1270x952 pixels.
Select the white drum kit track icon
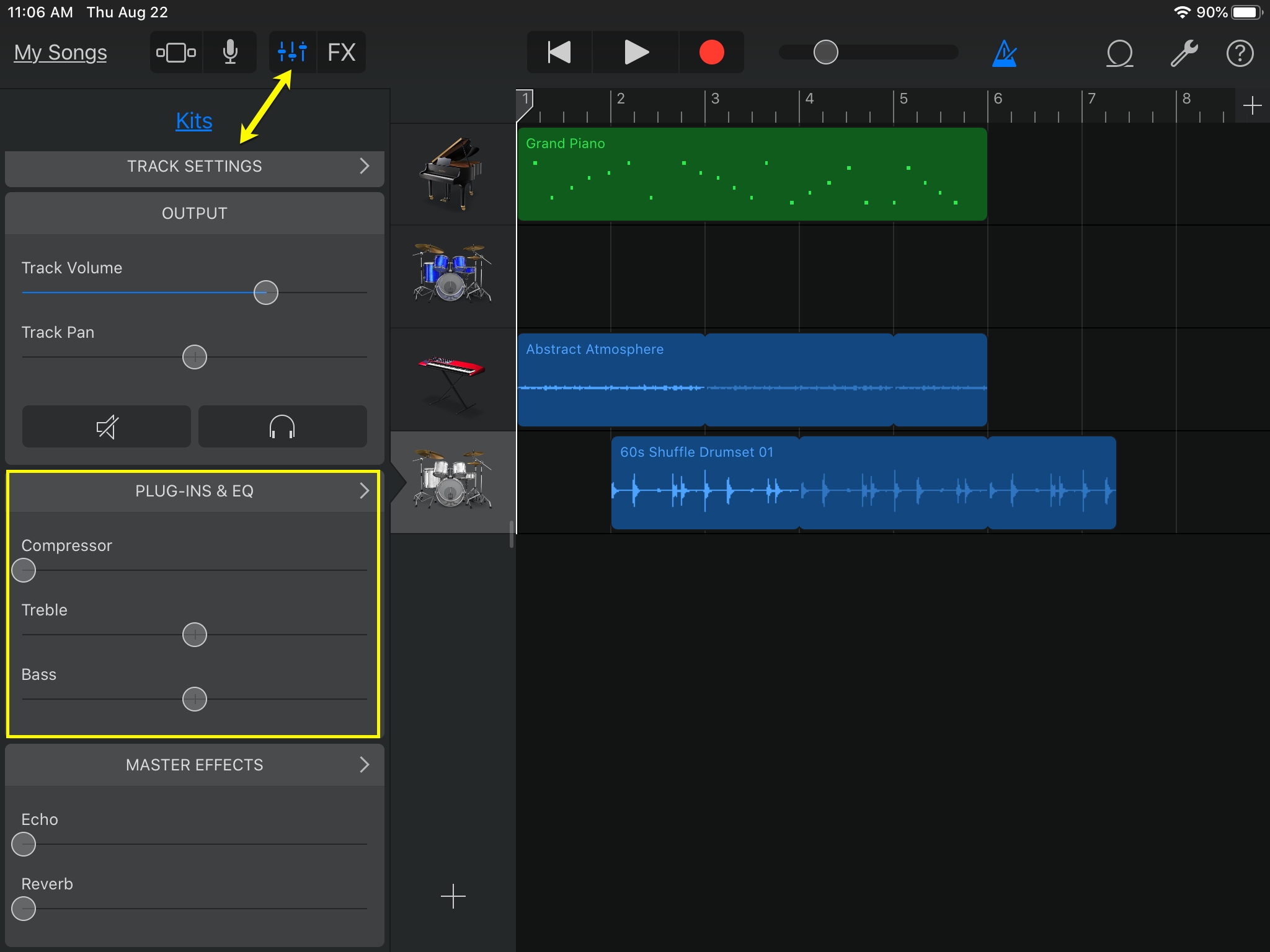(x=453, y=478)
